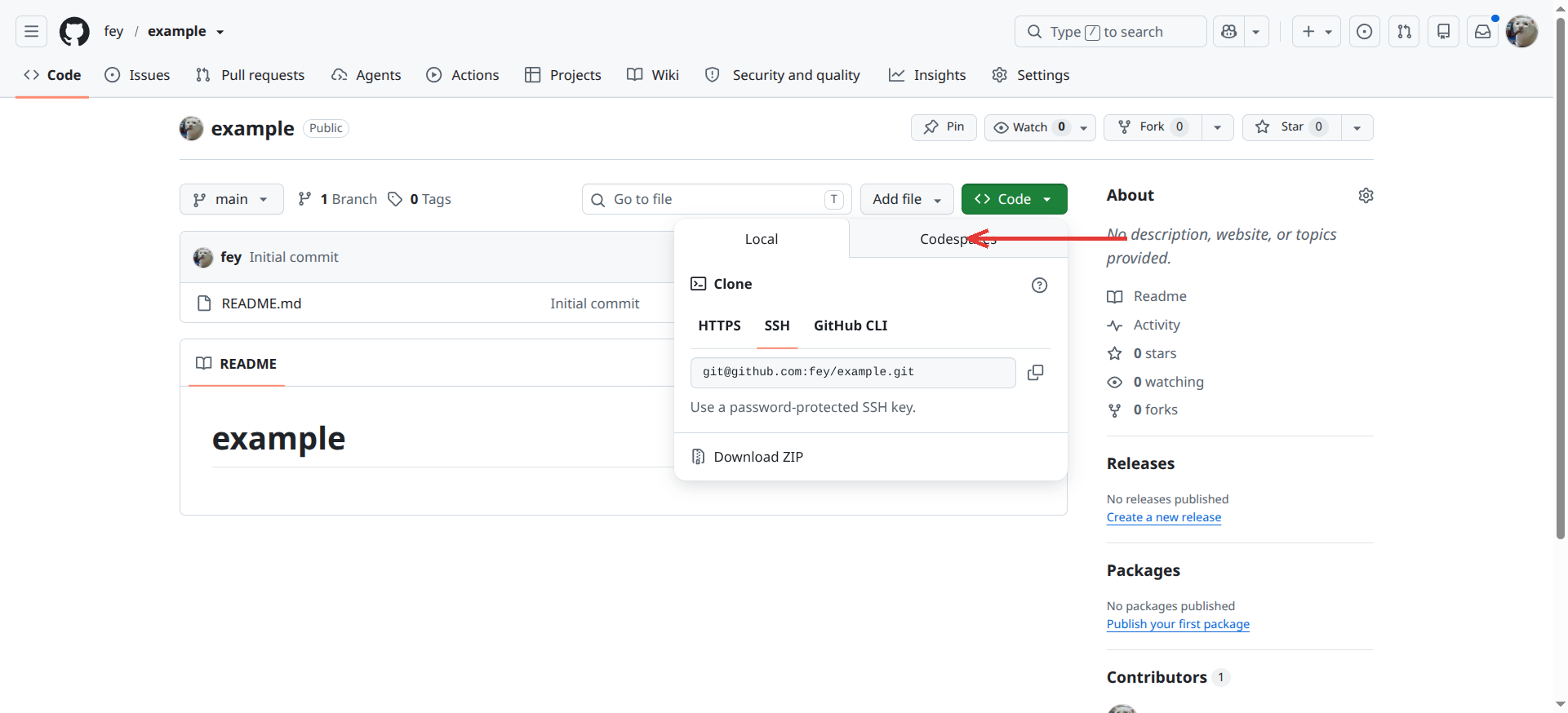1568x713 pixels.
Task: Click Publish your first package link
Action: tap(1178, 624)
